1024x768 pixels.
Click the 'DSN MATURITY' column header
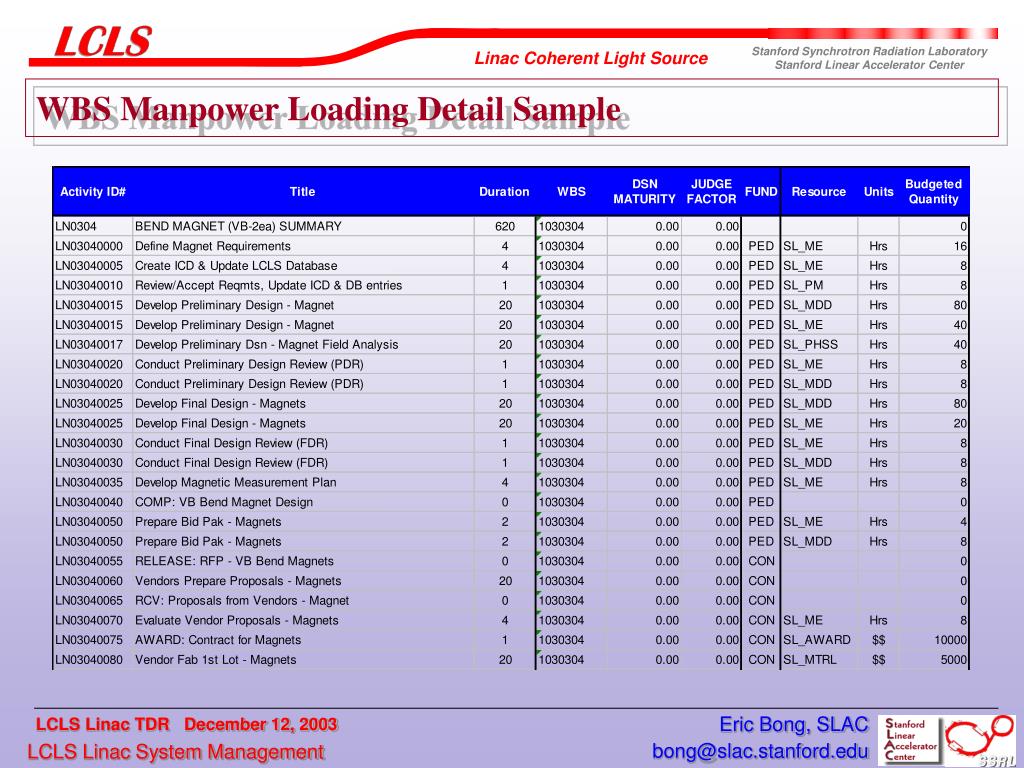click(644, 191)
